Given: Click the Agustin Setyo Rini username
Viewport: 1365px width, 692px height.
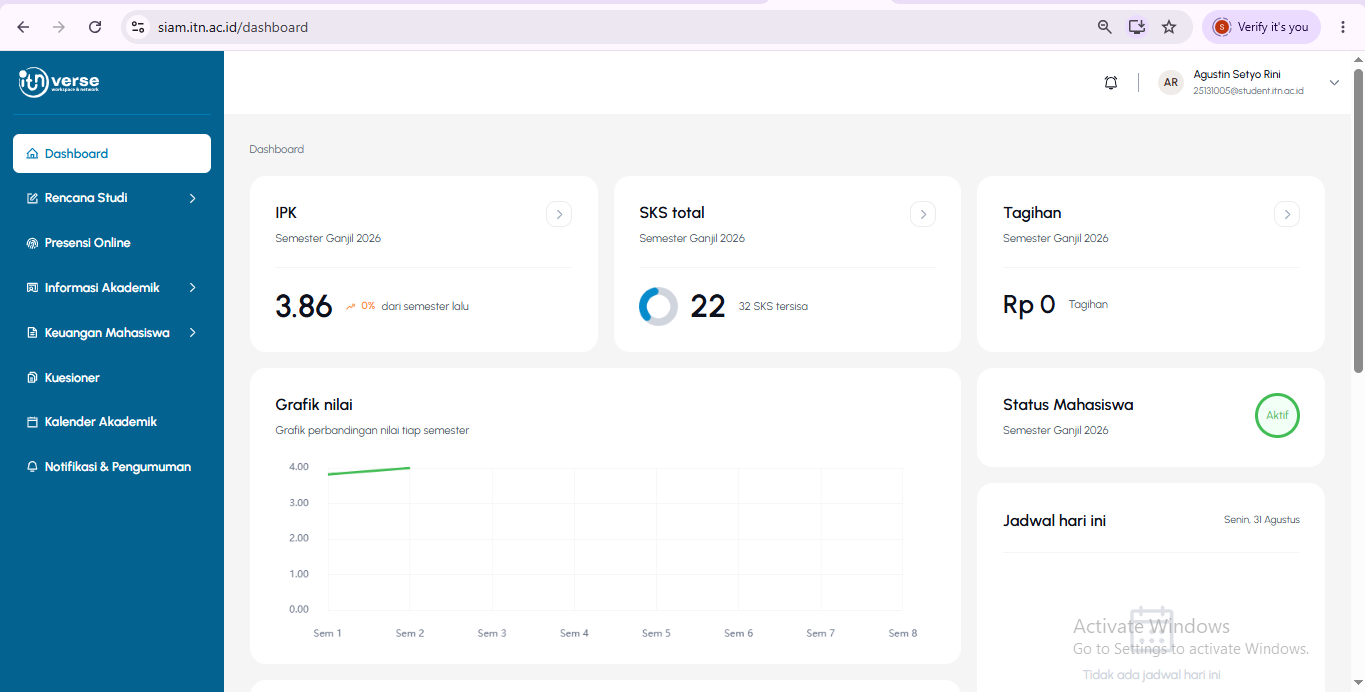Looking at the screenshot, I should 1237,74.
